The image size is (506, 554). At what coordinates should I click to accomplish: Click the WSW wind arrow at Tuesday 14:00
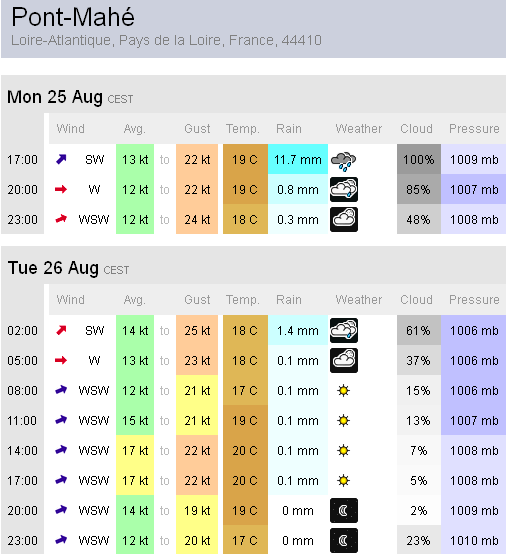(61, 450)
